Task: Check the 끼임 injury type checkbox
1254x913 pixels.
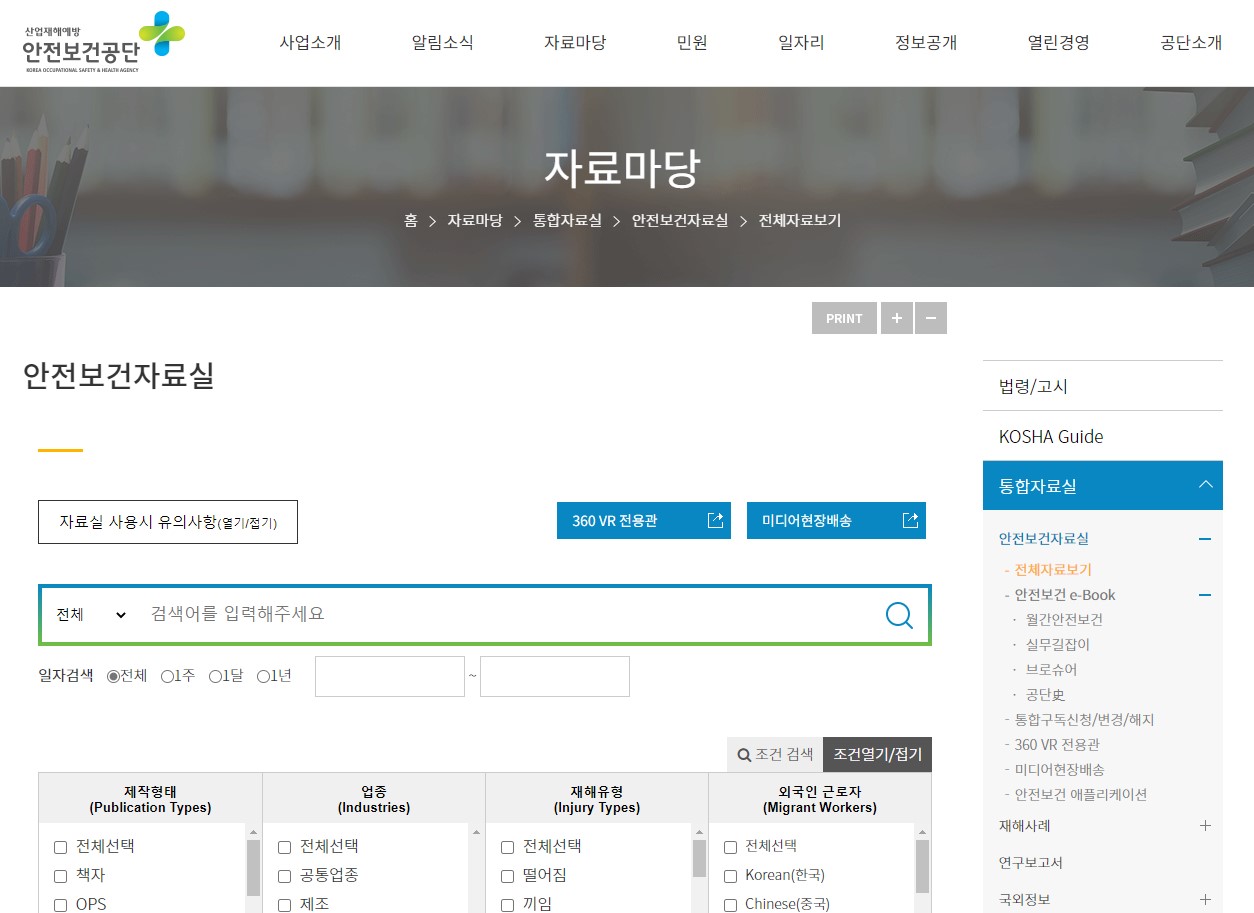Action: pos(508,905)
